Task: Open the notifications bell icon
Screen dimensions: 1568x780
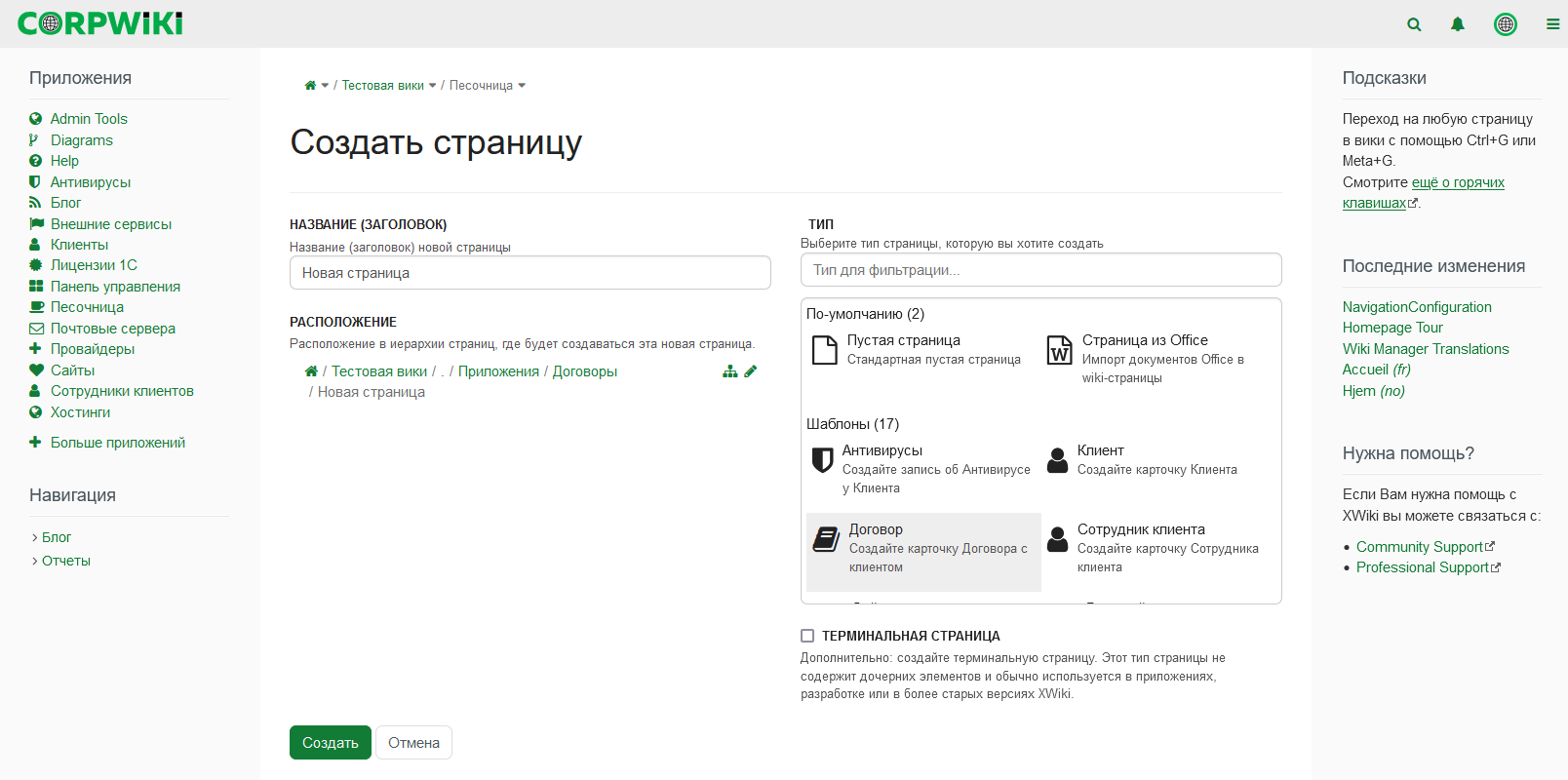Action: click(x=1458, y=24)
